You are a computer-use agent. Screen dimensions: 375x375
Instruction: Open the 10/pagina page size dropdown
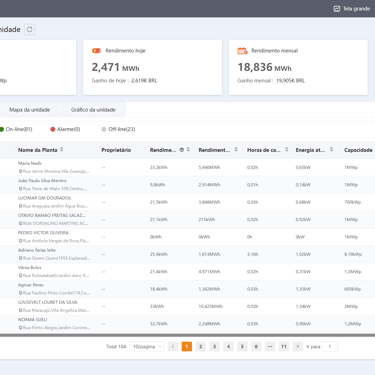pyautogui.click(x=147, y=347)
